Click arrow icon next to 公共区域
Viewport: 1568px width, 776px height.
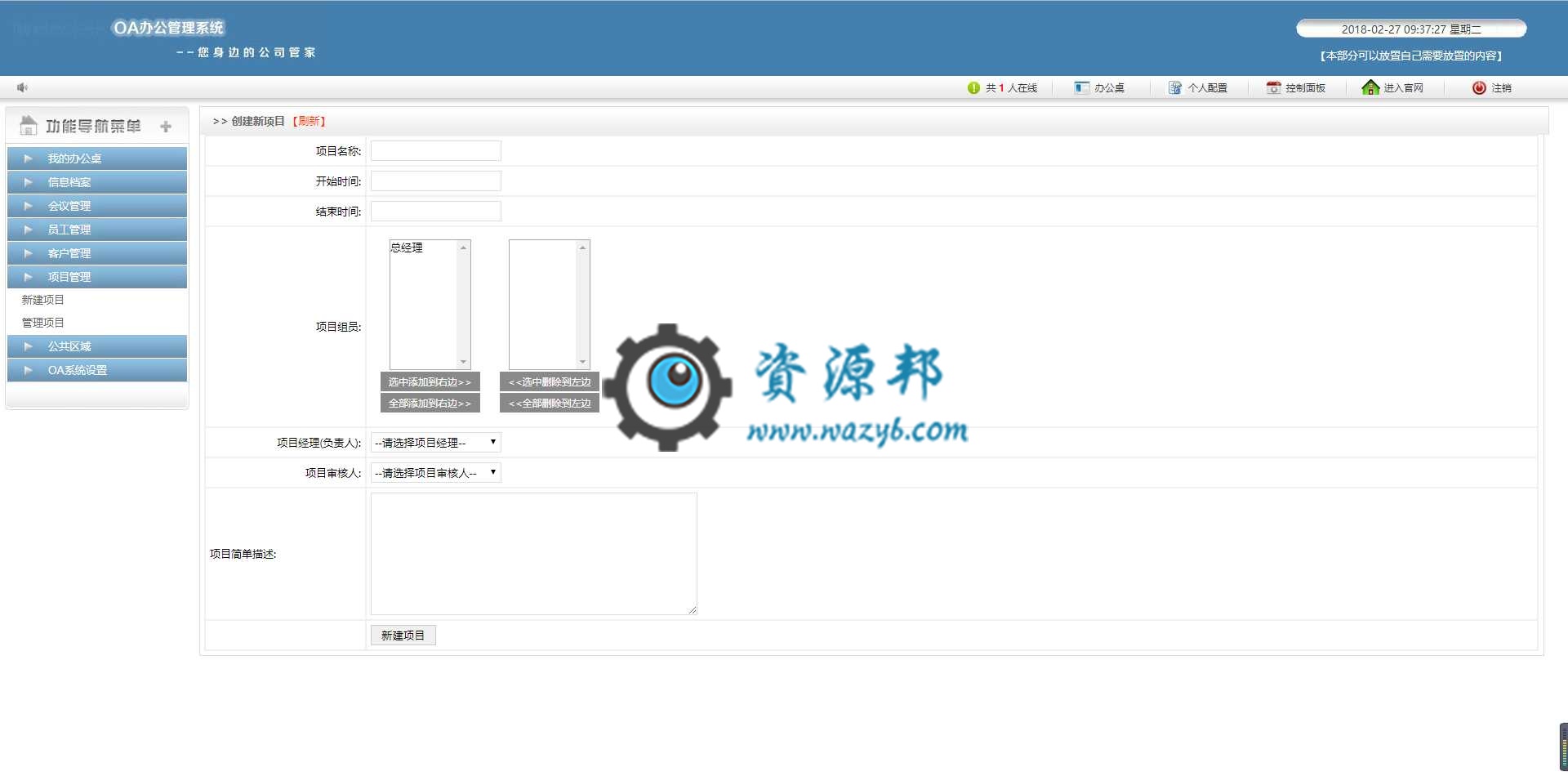point(29,346)
